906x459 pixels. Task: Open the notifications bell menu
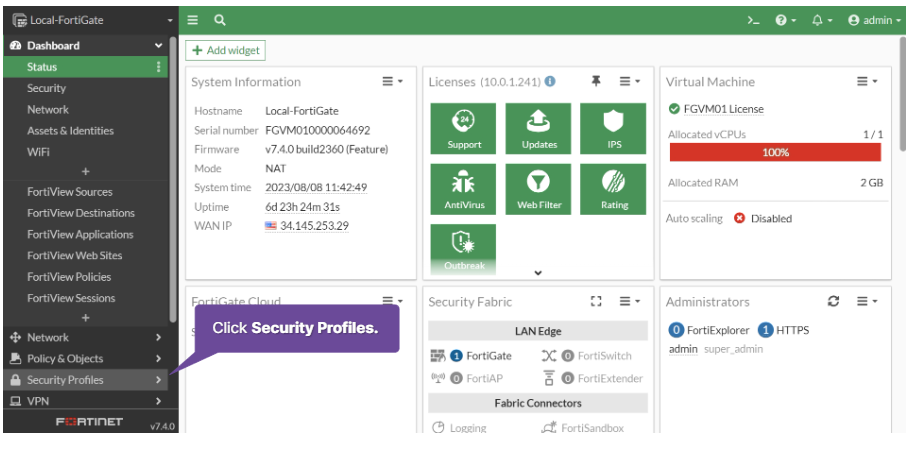coord(822,20)
